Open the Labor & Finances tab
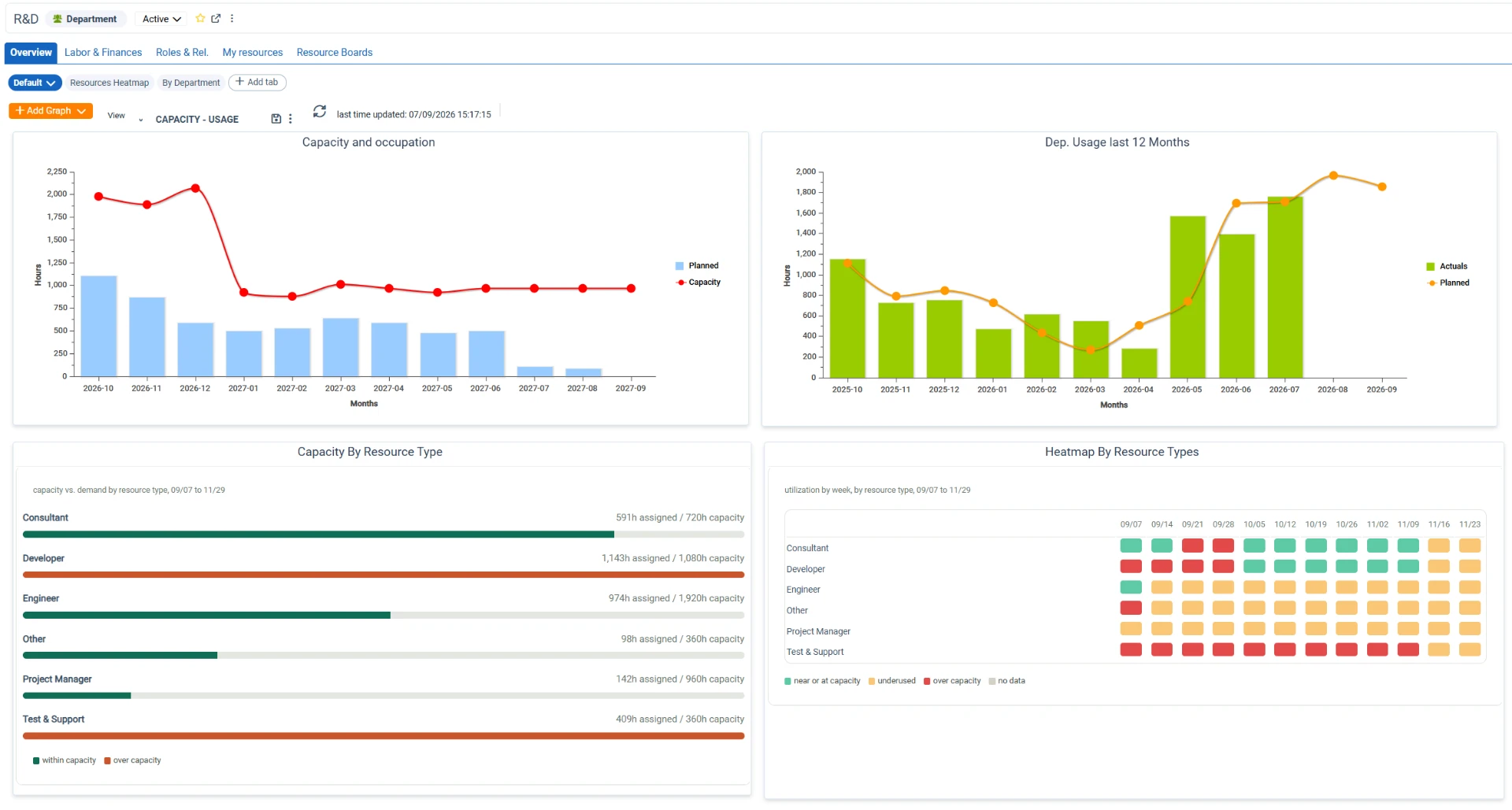Screen dimensions: 1512x810 click(x=103, y=53)
